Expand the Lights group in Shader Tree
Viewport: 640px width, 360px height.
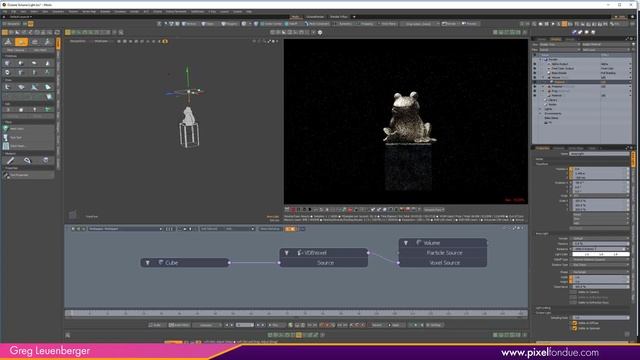(x=541, y=109)
